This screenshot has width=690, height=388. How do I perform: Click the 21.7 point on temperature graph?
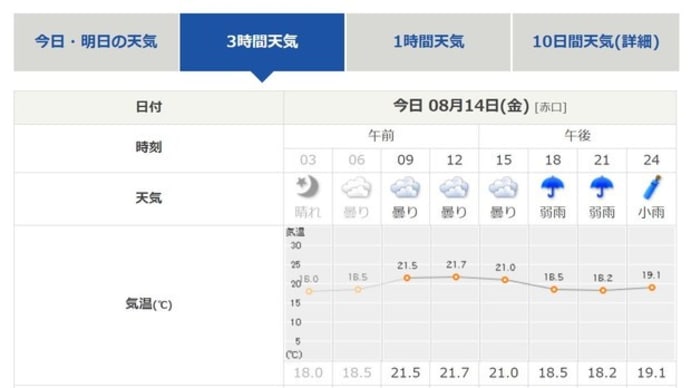click(456, 277)
